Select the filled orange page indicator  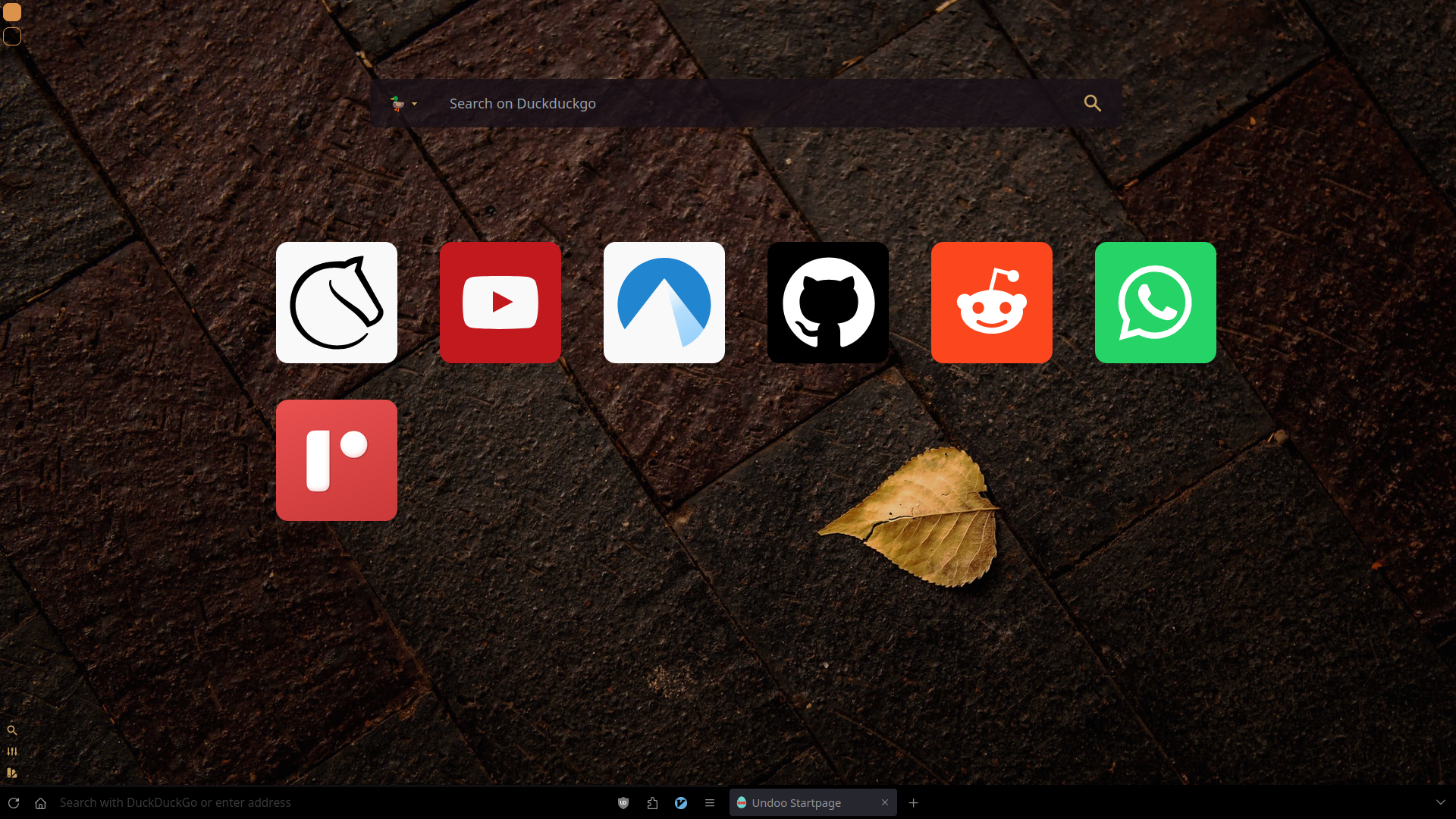pyautogui.click(x=12, y=12)
